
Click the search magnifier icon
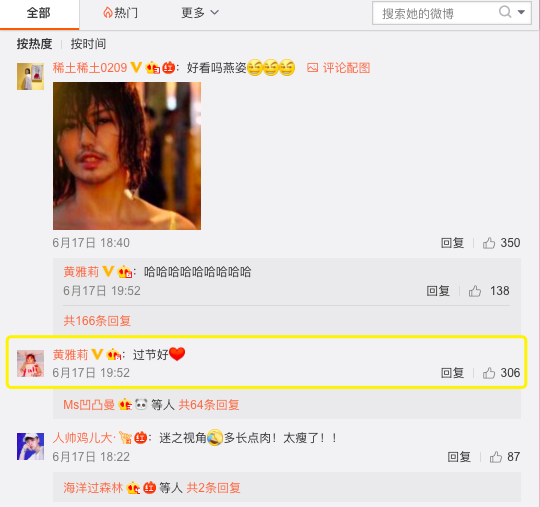point(505,12)
